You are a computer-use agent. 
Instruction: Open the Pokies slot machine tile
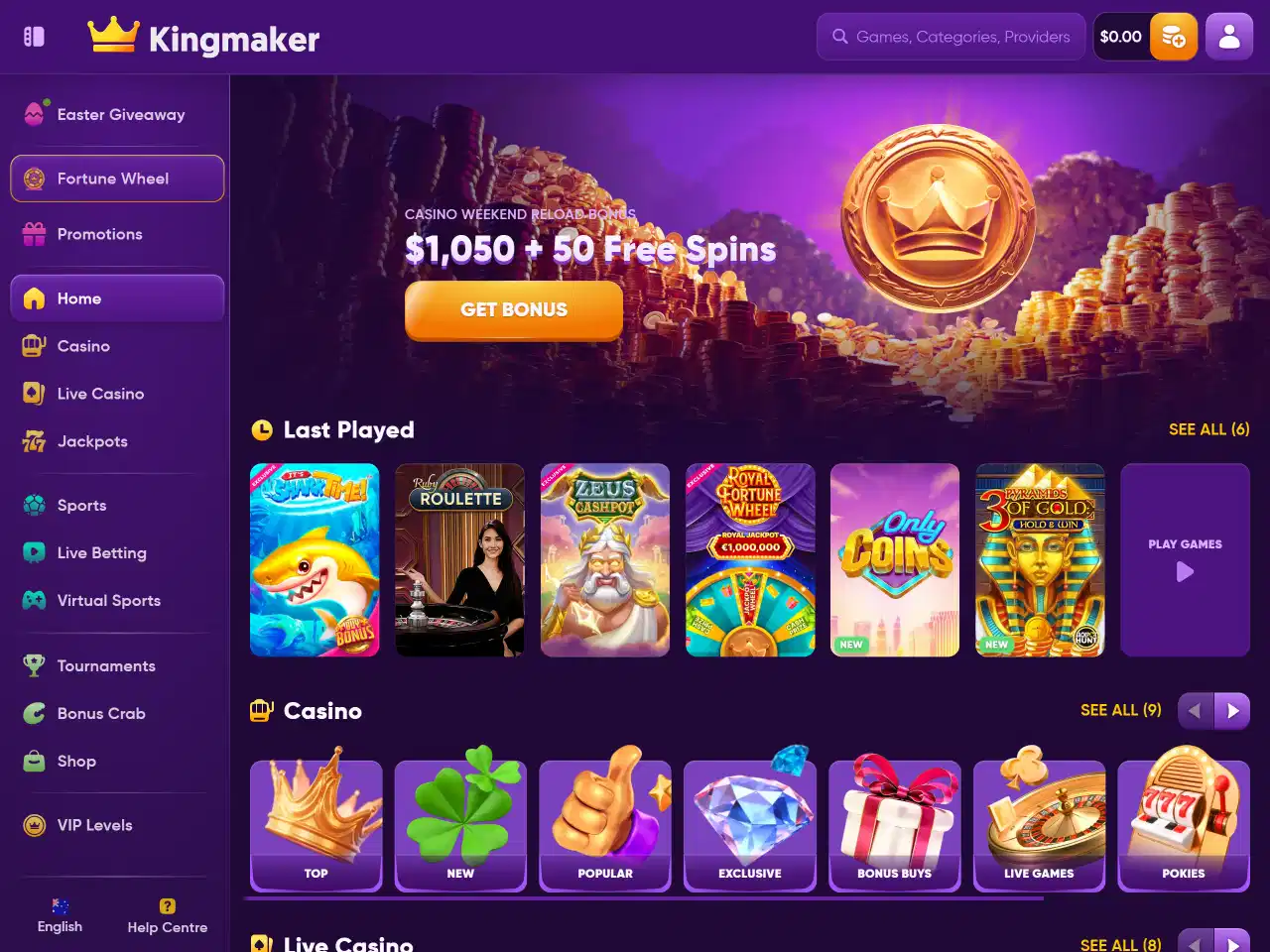click(1184, 821)
